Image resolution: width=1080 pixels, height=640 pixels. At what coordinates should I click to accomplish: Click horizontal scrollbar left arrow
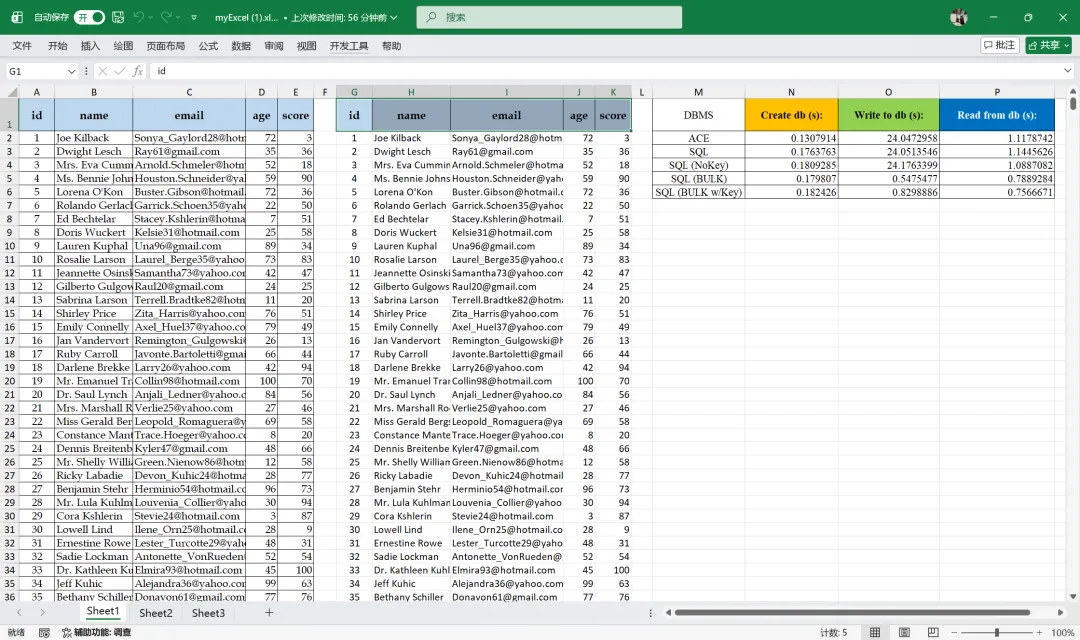667,612
